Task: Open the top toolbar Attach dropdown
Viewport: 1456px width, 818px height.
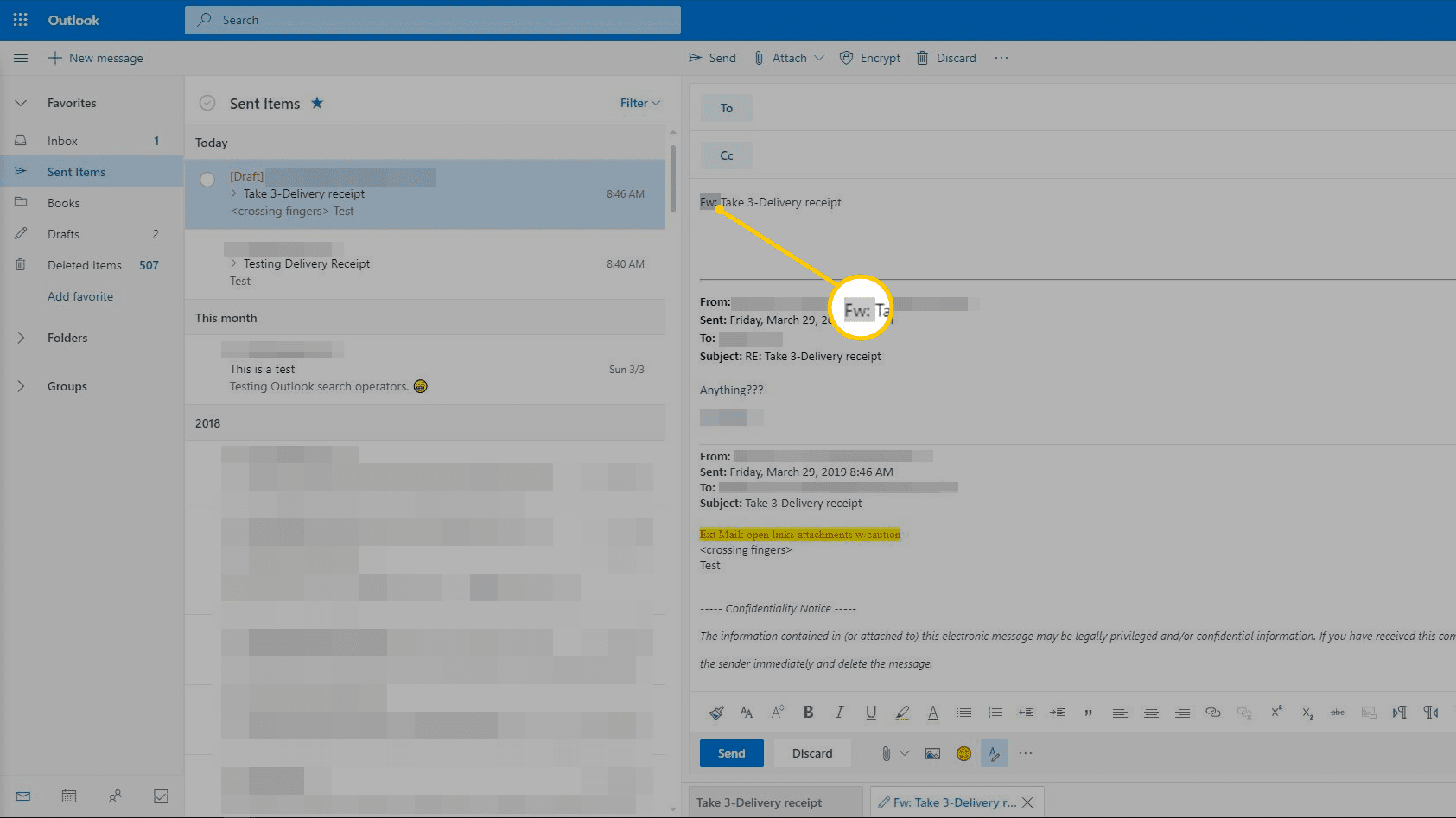Action: point(819,58)
